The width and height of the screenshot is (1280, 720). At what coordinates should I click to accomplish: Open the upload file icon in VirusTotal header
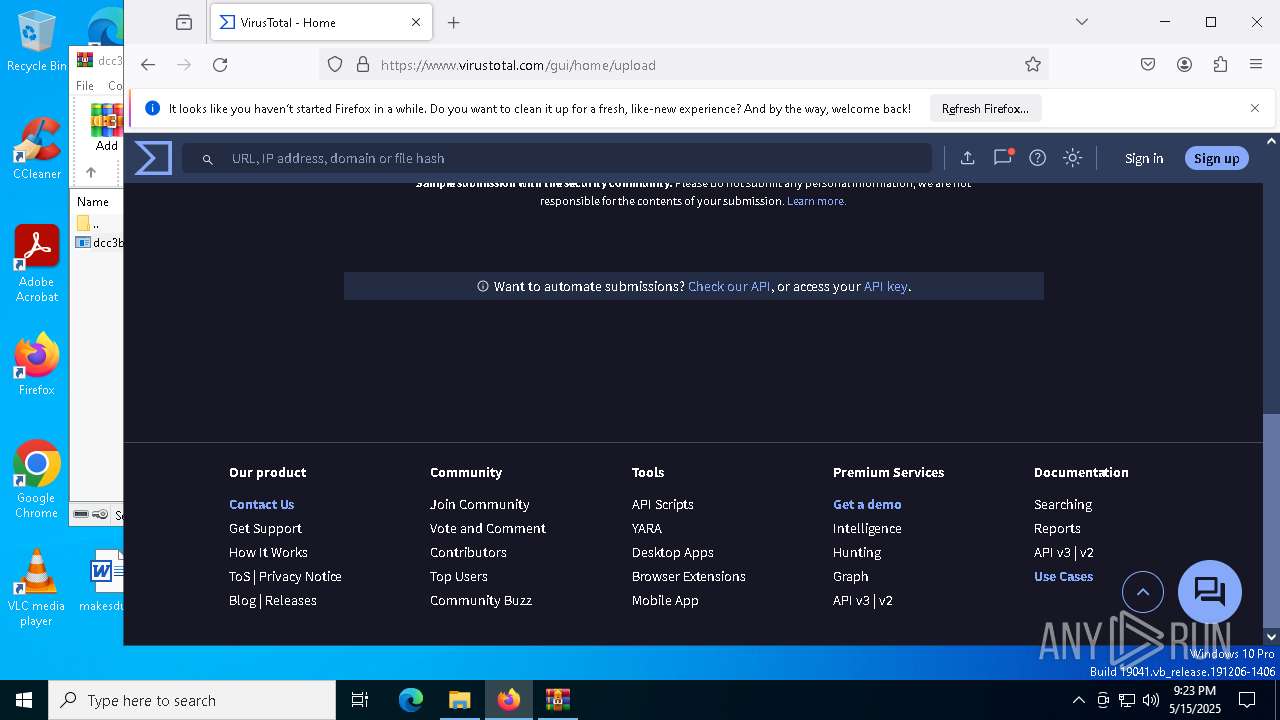967,158
